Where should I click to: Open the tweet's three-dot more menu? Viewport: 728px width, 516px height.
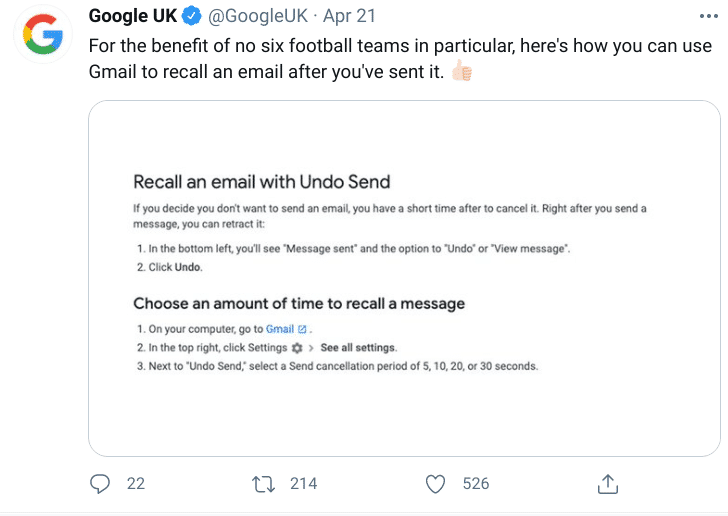pyautogui.click(x=706, y=17)
